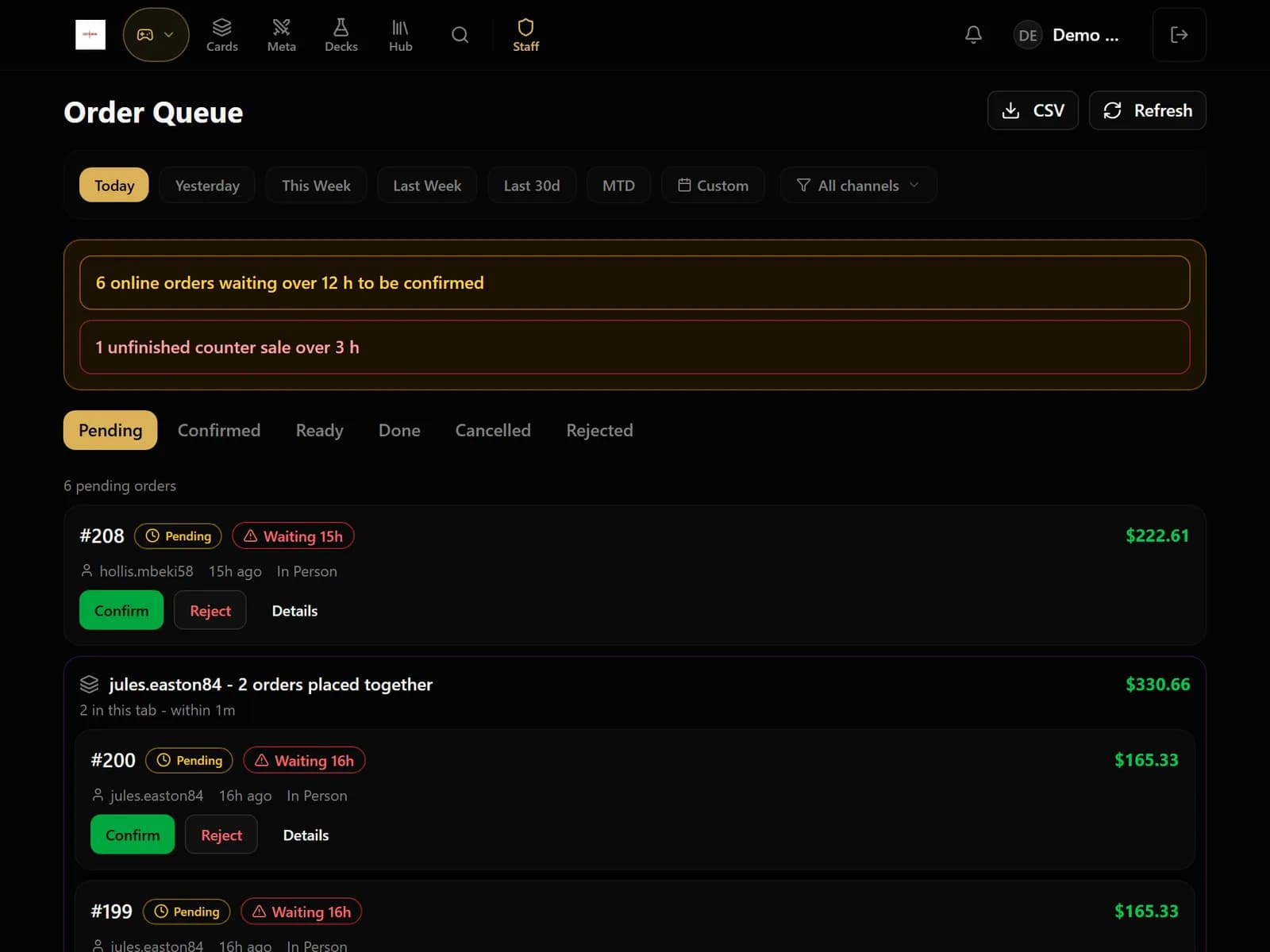Image resolution: width=1270 pixels, height=952 pixels.
Task: Click the Pending badge on order #200
Action: click(189, 760)
